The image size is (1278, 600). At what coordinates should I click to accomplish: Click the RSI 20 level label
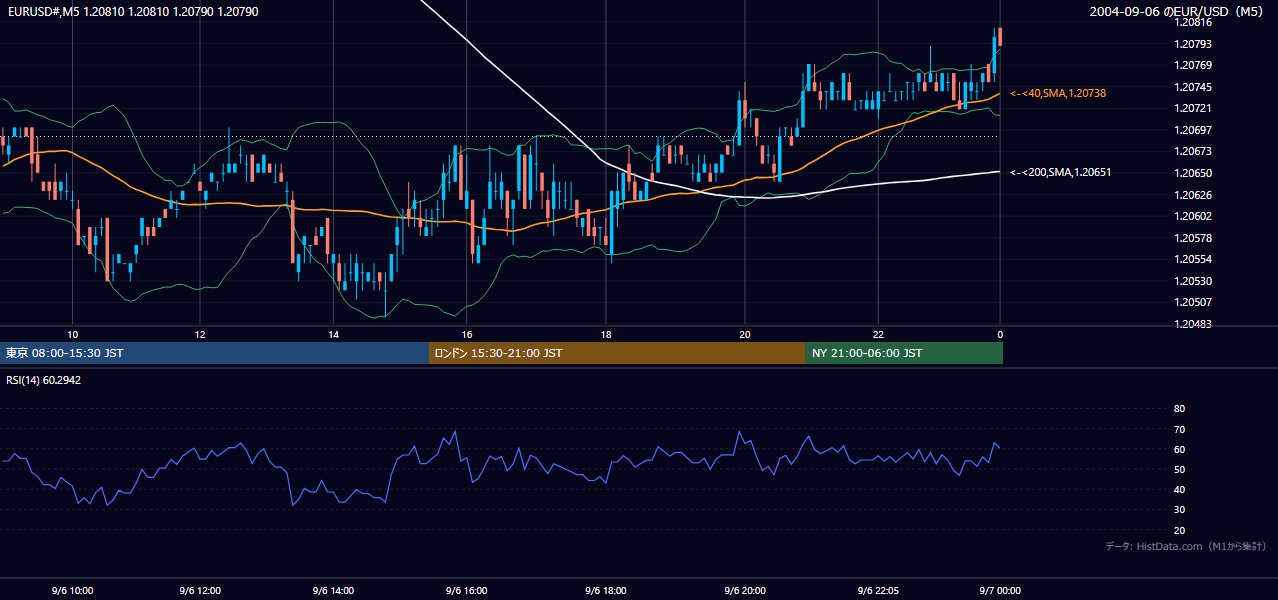pyautogui.click(x=1179, y=530)
